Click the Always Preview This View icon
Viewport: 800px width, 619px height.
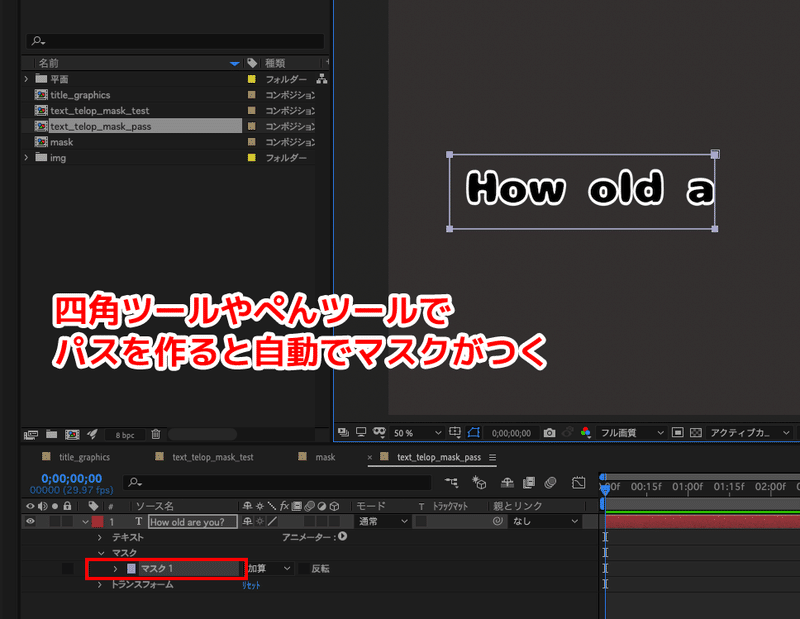coord(343,432)
